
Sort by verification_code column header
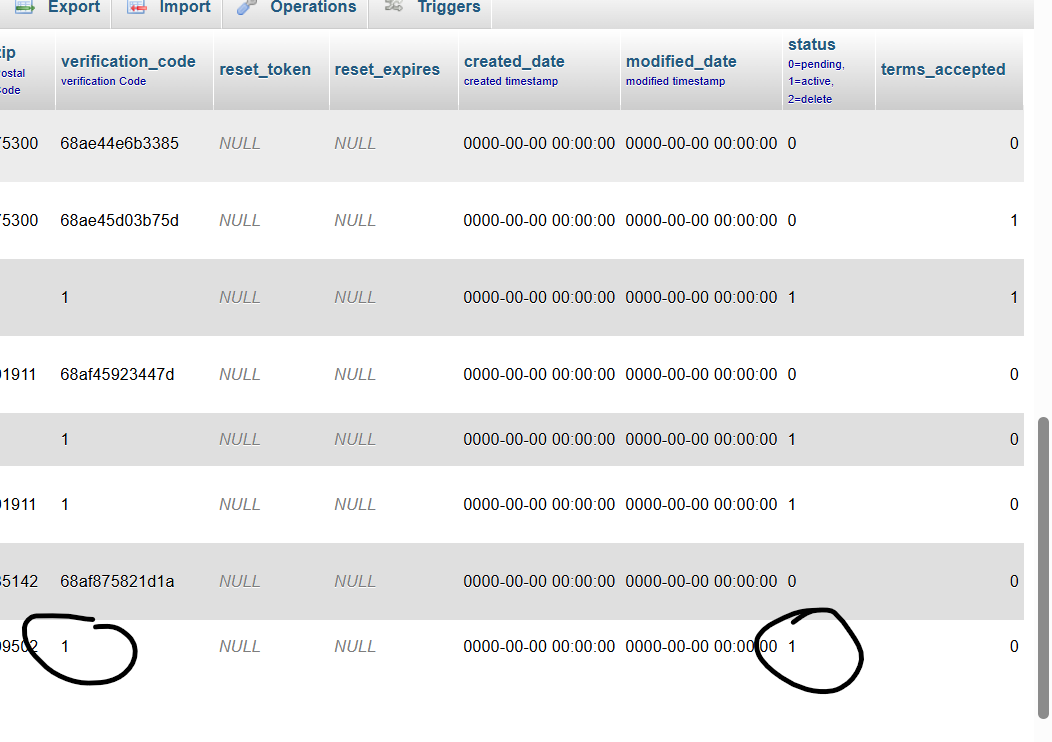(128, 62)
